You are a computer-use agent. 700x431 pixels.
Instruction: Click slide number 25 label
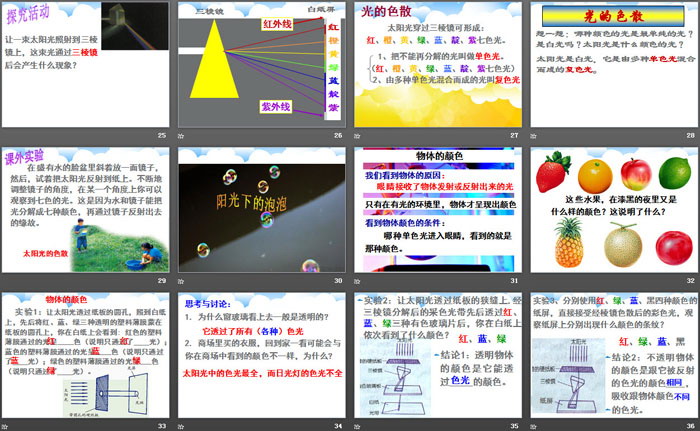pyautogui.click(x=162, y=135)
